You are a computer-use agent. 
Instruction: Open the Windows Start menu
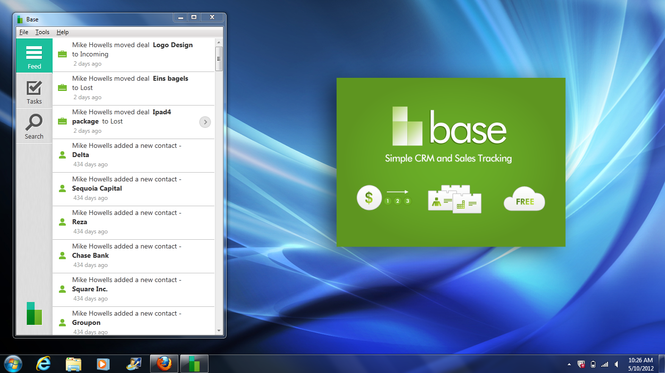13,364
